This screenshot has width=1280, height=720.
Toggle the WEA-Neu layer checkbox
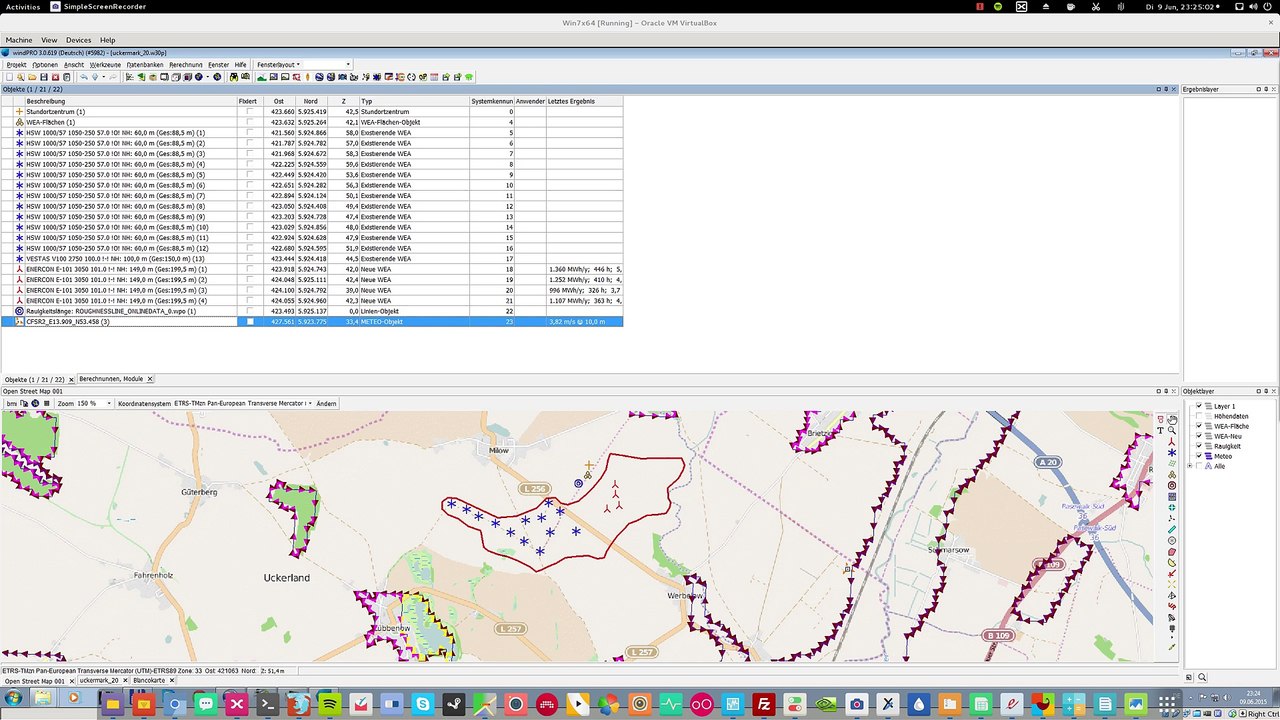click(1200, 436)
